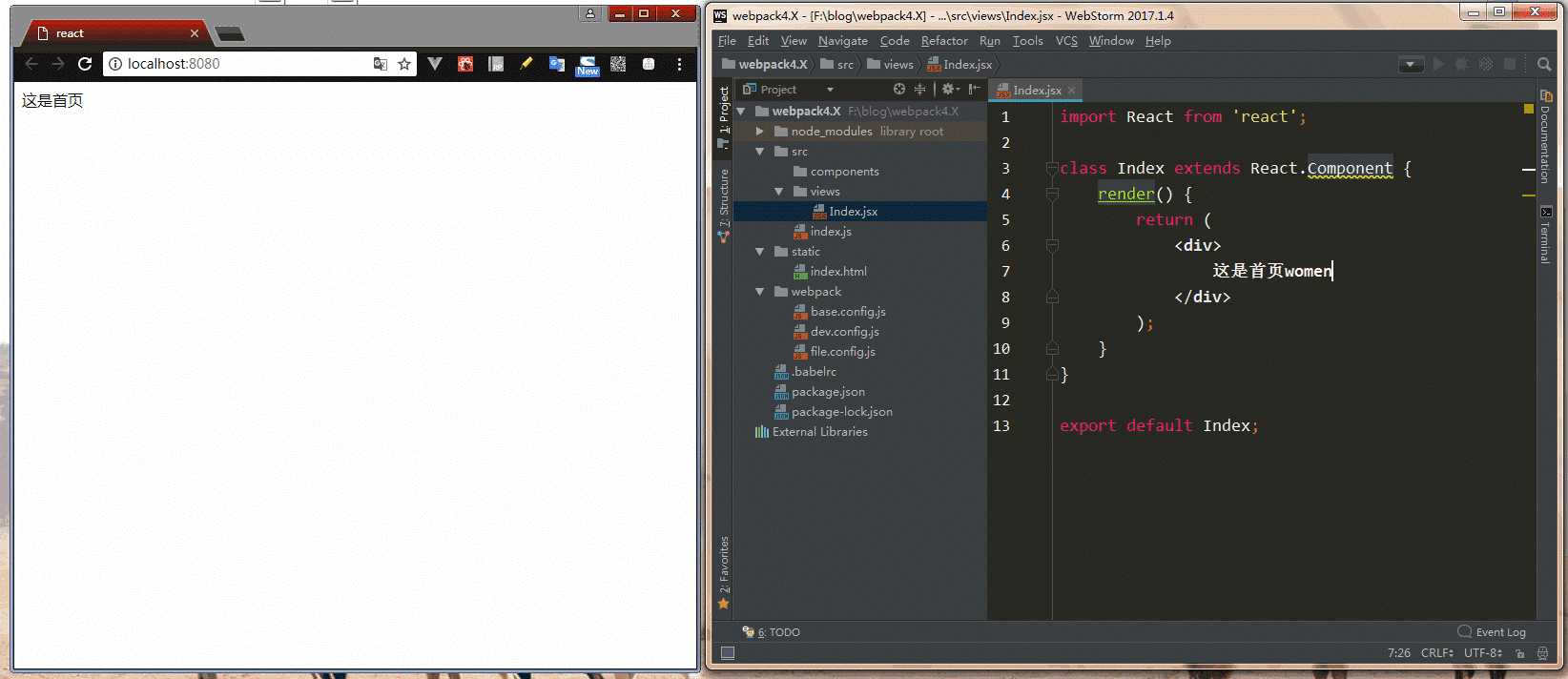Click the Chrome back arrow
Viewport: 1568px width, 679px height.
tap(31, 64)
